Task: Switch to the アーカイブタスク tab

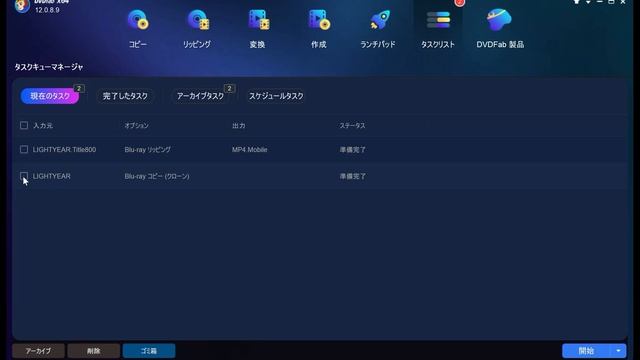Action: [x=200, y=96]
